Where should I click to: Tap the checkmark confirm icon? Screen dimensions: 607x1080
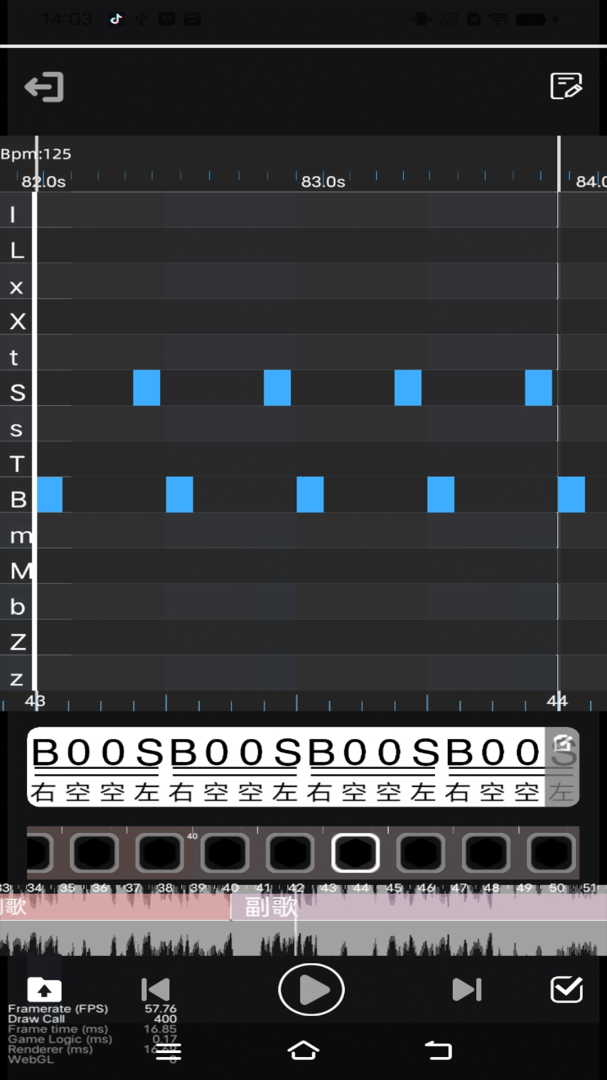click(x=567, y=990)
